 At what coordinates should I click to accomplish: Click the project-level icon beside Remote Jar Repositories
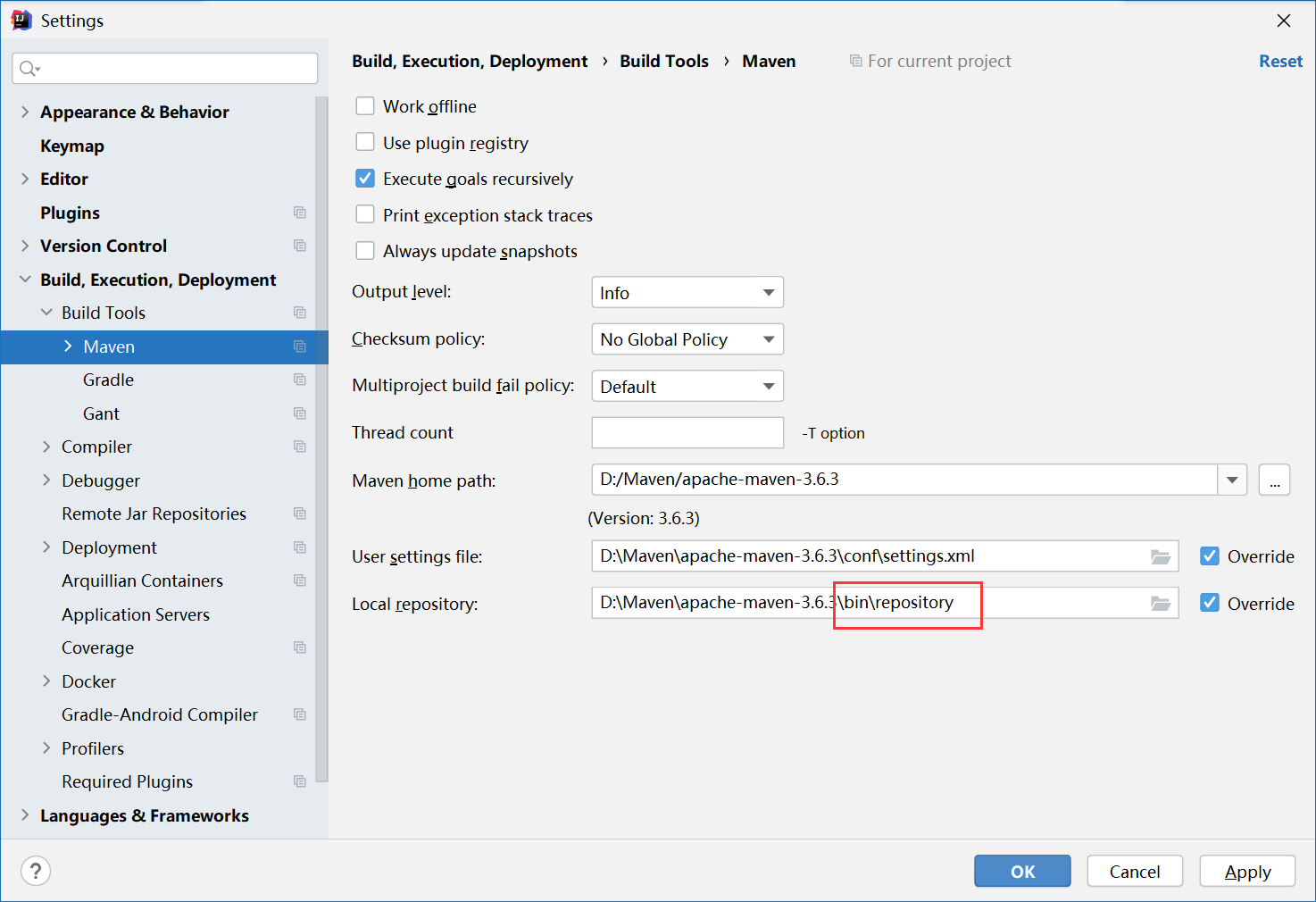point(300,514)
